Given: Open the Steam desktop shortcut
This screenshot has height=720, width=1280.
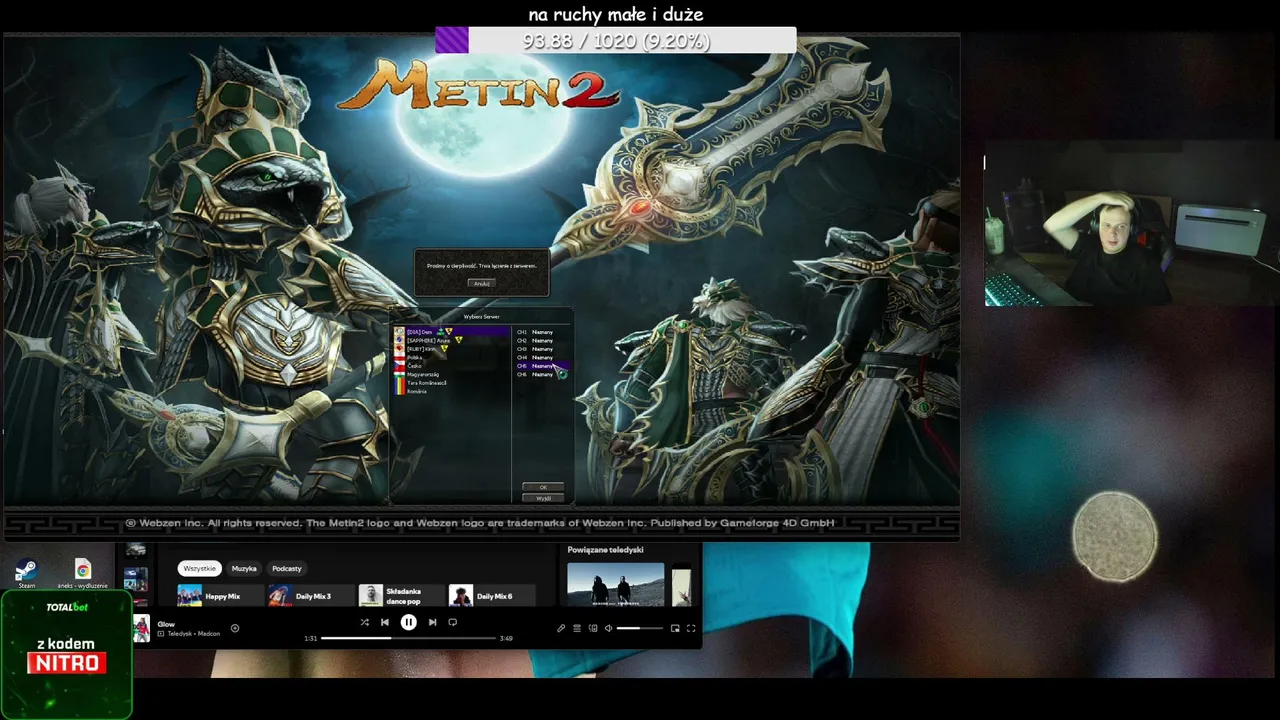Looking at the screenshot, I should coord(26,573).
